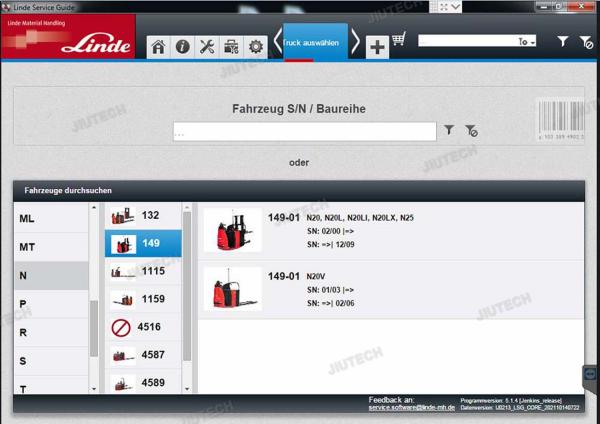Click thumbnail of the N20V truck

click(x=233, y=289)
